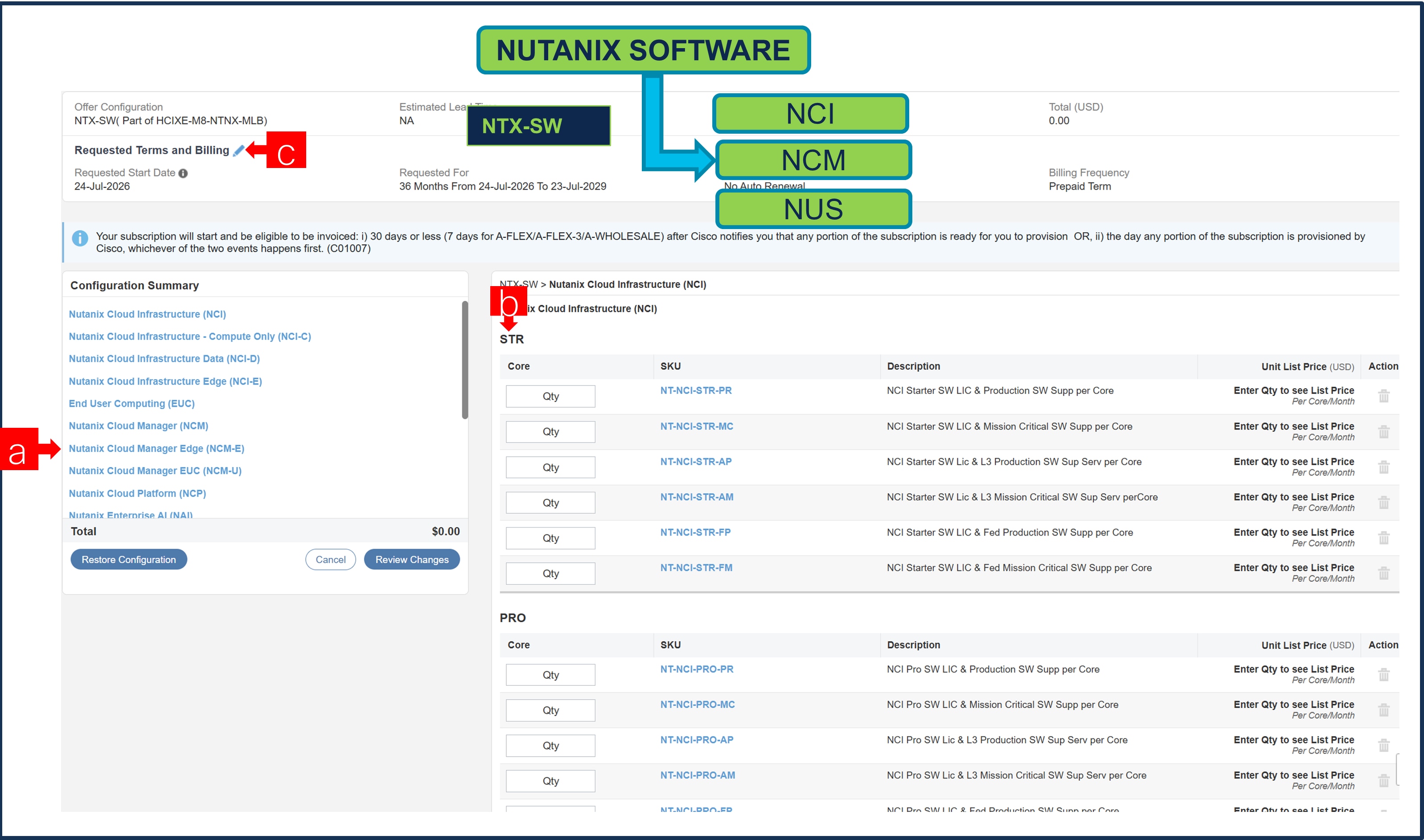This screenshot has width=1424, height=840.
Task: Delete the NT-NCI-PRO-AP row
Action: 1383,745
